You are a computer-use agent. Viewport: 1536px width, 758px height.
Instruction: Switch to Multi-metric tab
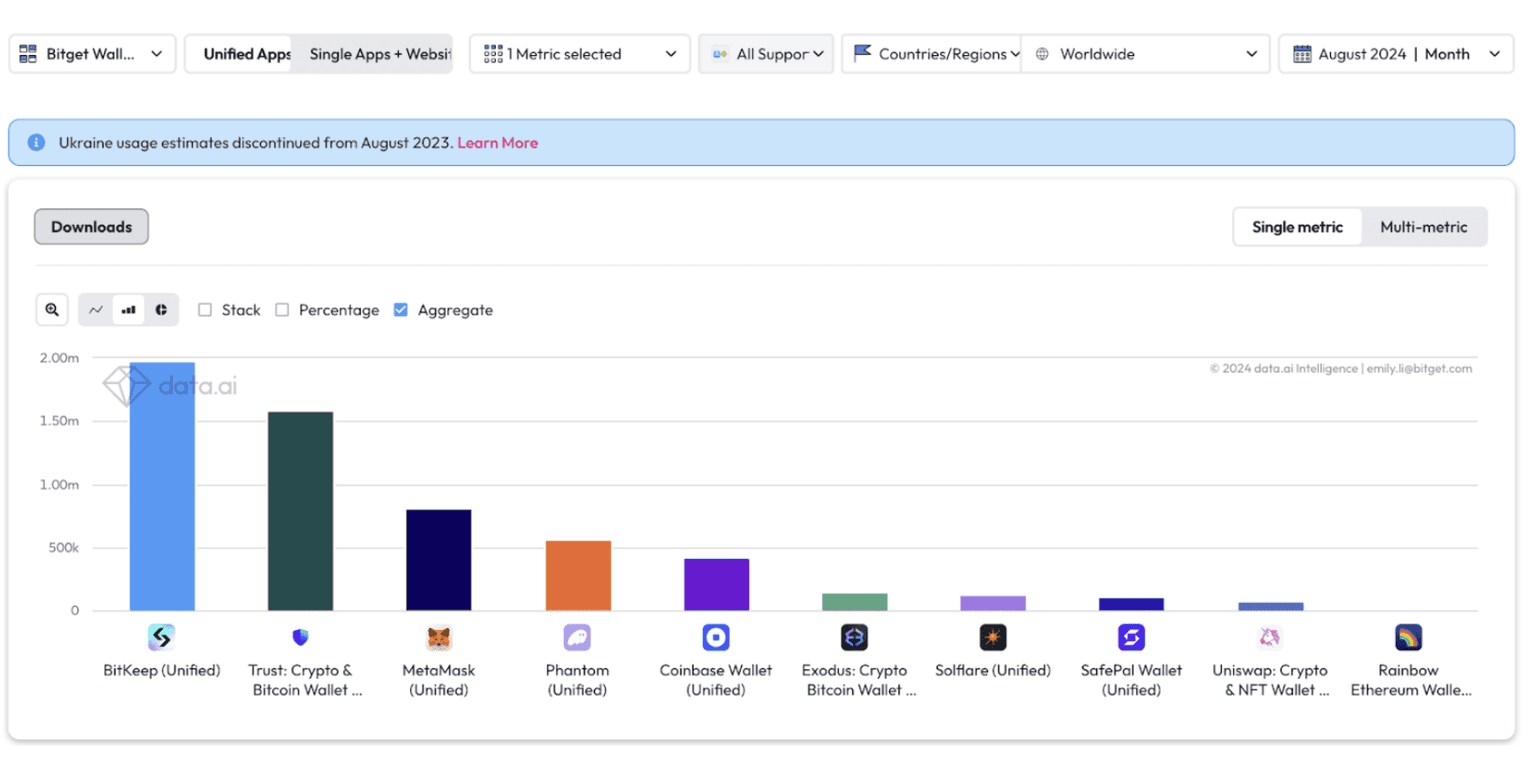point(1423,227)
